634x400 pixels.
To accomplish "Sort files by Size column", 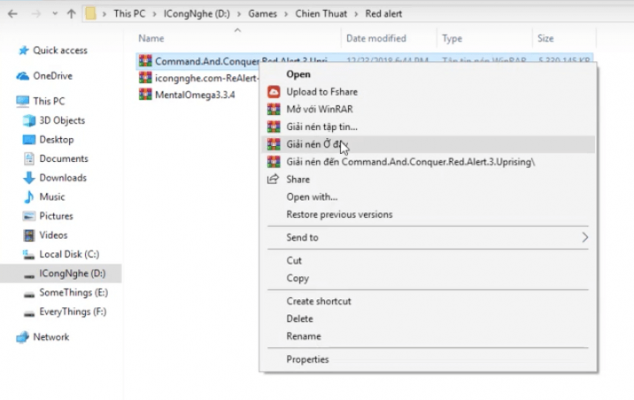I will tap(545, 38).
